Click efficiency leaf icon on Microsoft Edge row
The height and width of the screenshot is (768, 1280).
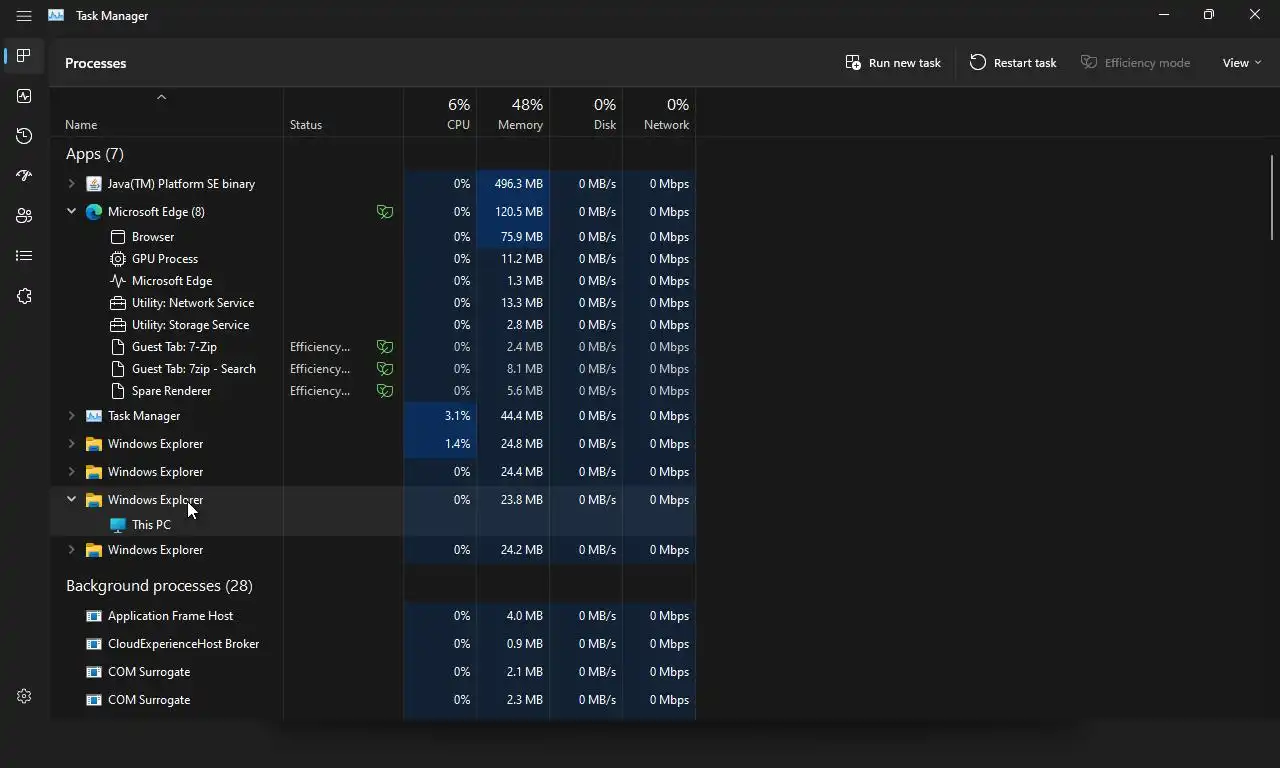pyautogui.click(x=385, y=212)
